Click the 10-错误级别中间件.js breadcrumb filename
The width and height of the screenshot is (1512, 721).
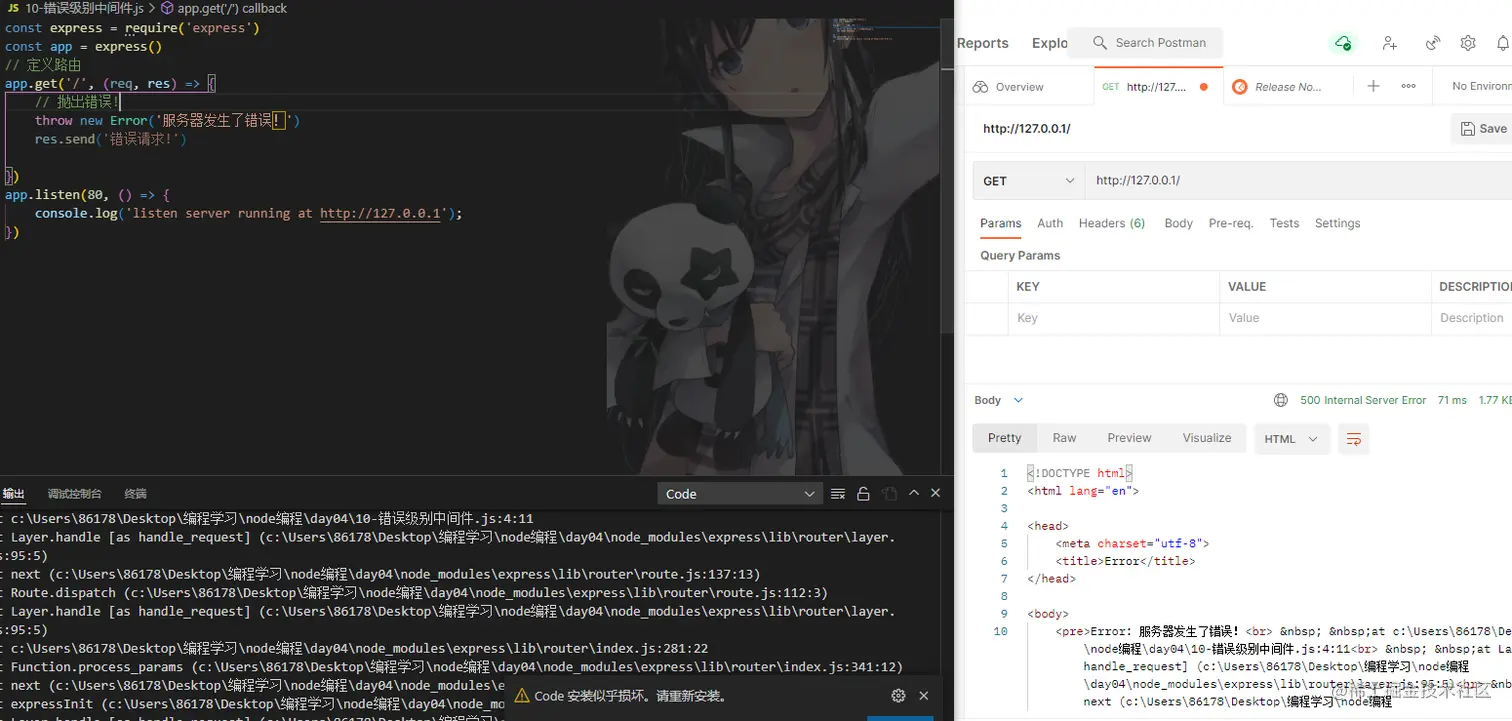tap(84, 8)
